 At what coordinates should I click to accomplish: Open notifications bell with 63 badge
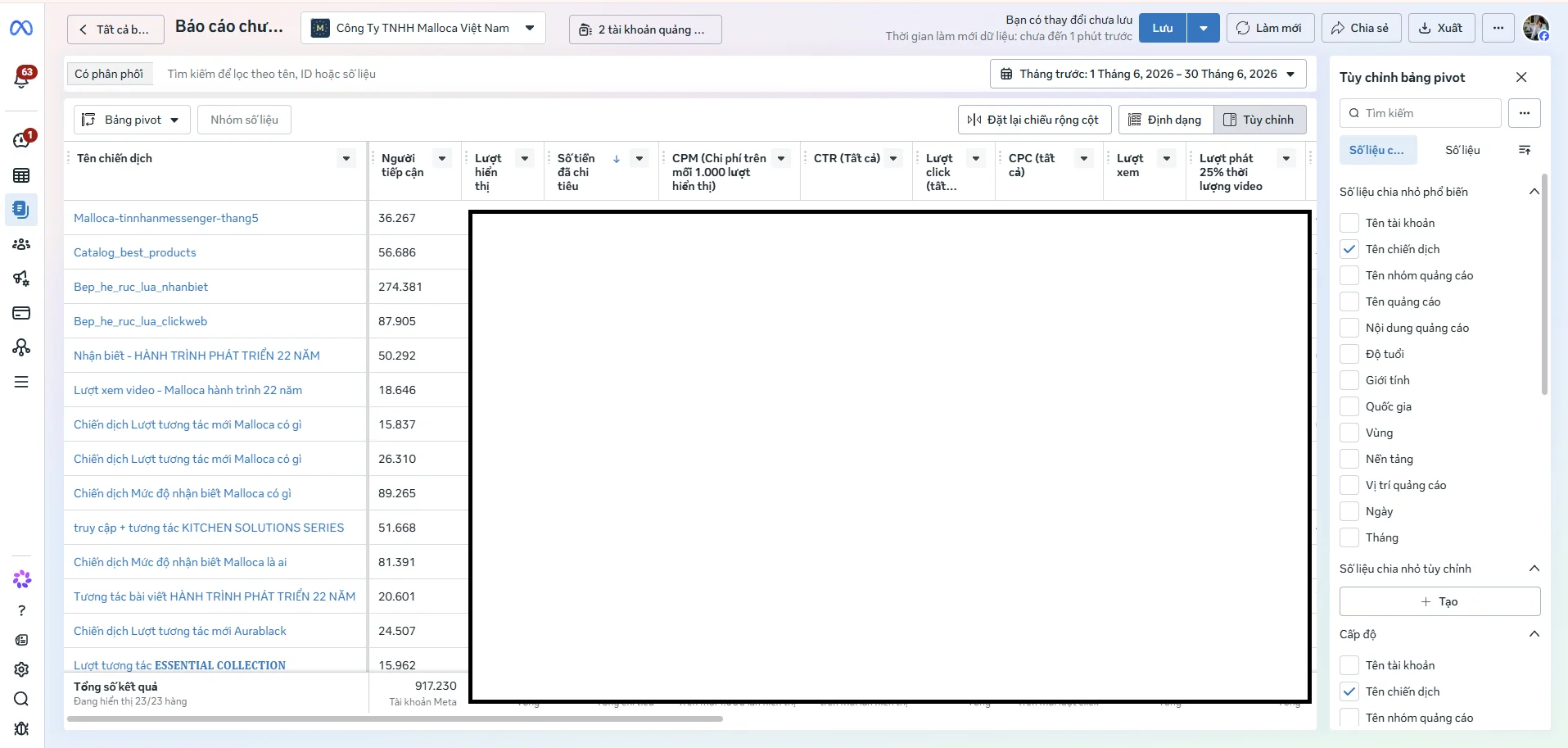pos(22,78)
